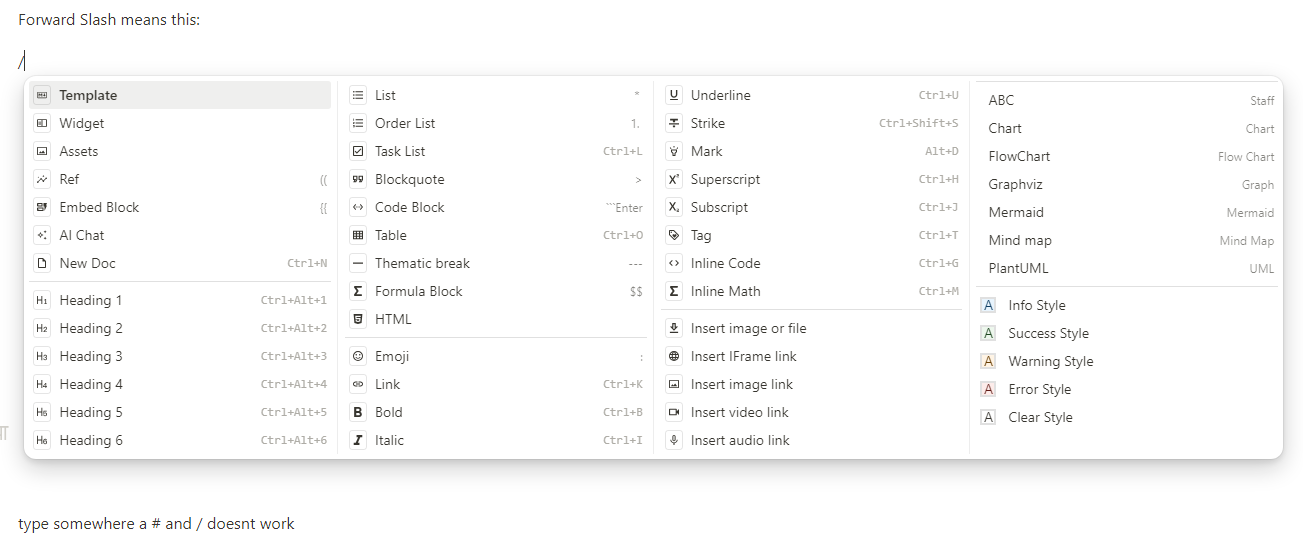Viewport: 1303px width, 552px height.
Task: Click the Template icon in slash menu
Action: coord(42,95)
